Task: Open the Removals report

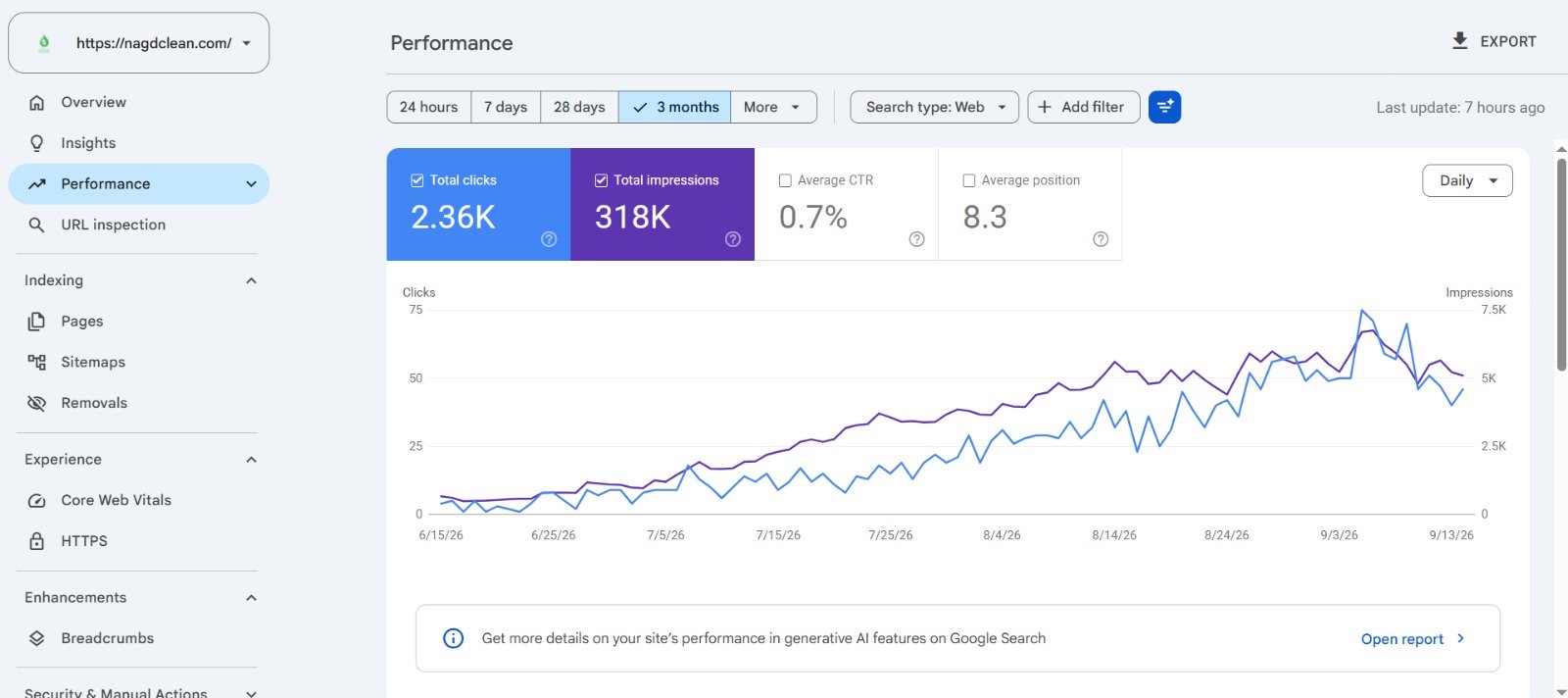Action: pos(138,403)
